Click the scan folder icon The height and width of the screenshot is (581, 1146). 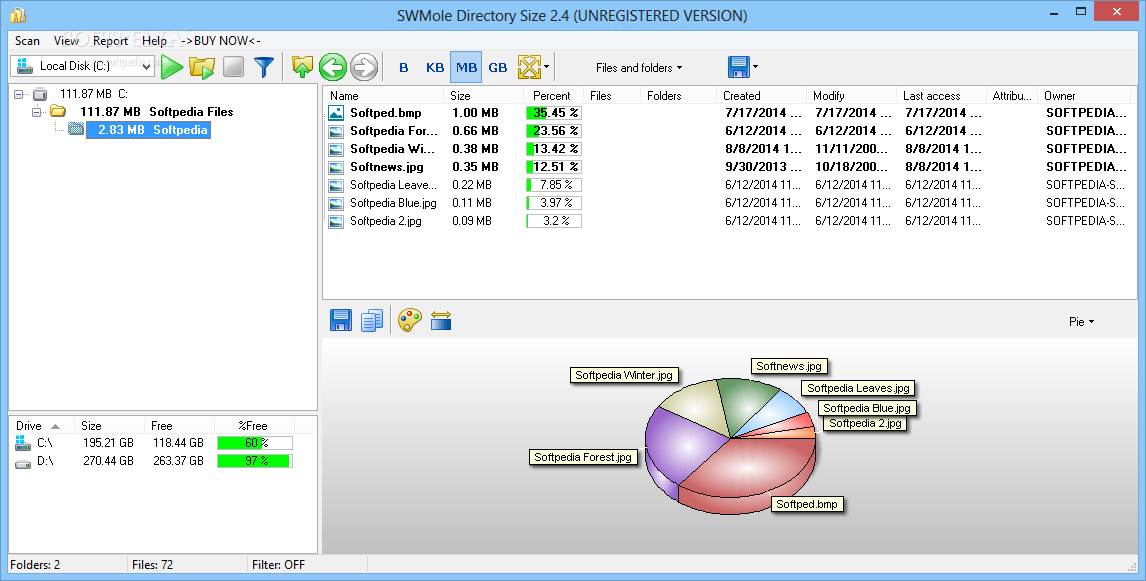[202, 67]
